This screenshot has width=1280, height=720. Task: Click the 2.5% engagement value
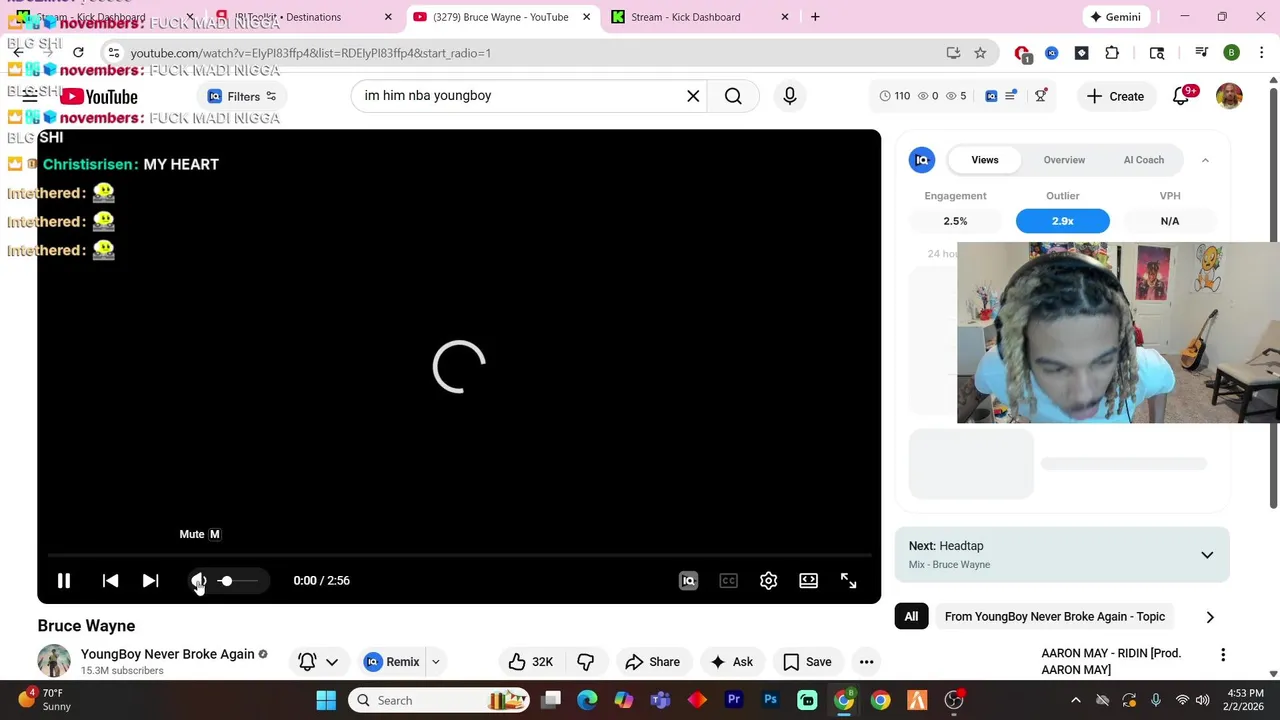955,221
